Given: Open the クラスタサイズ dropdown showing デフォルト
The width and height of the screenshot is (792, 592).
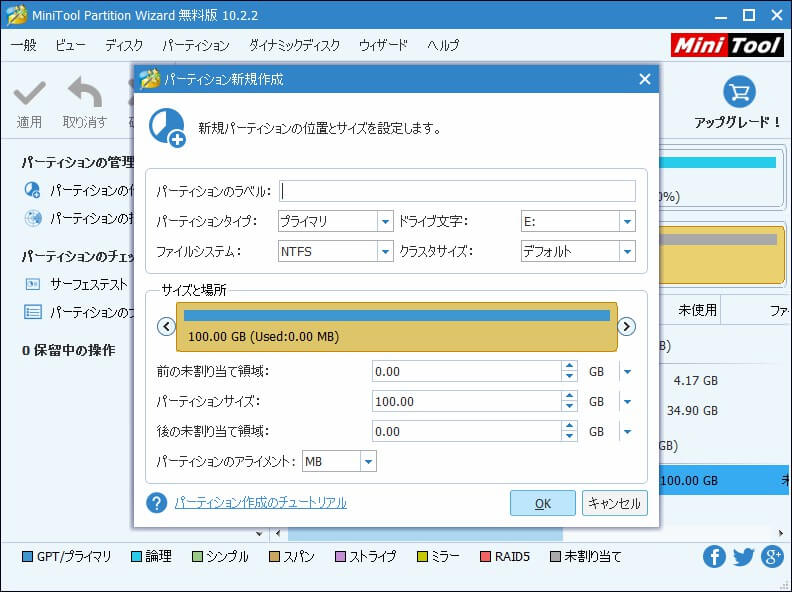Looking at the screenshot, I should tap(627, 252).
